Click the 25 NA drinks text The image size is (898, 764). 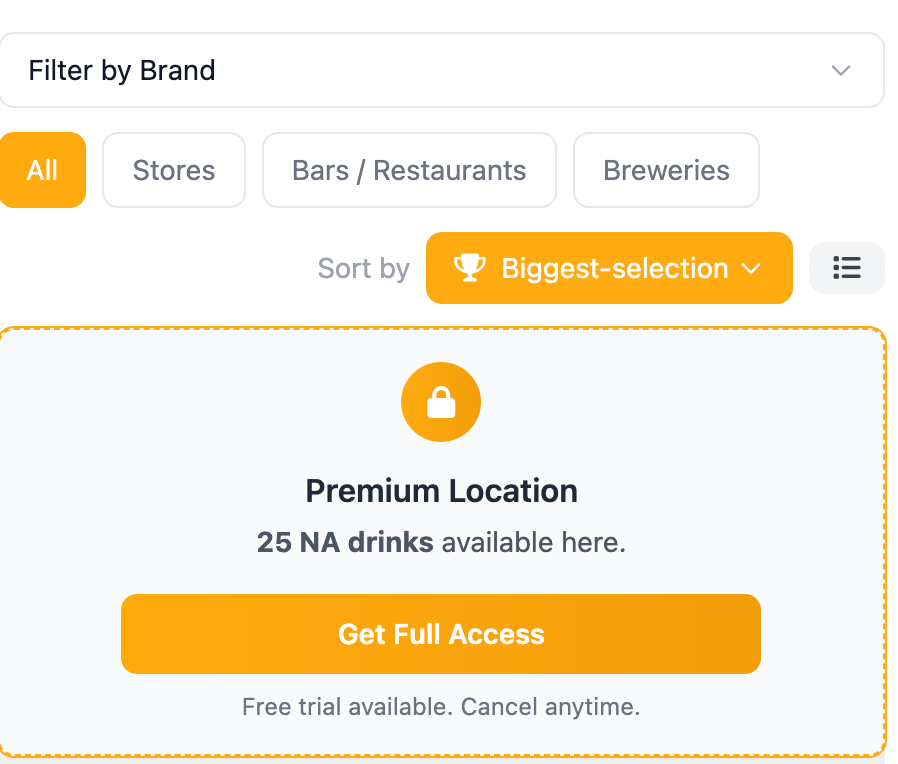click(345, 543)
